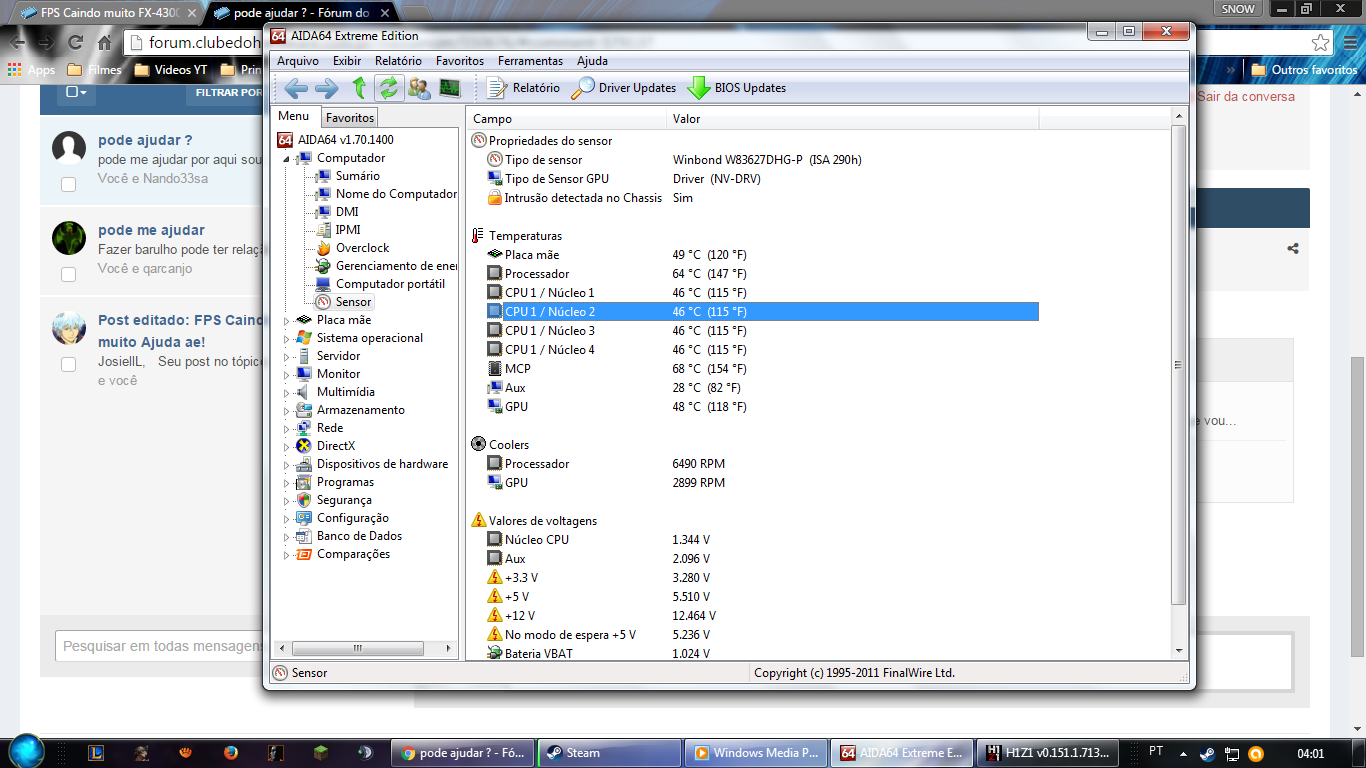Open Steam from the taskbar

point(608,753)
